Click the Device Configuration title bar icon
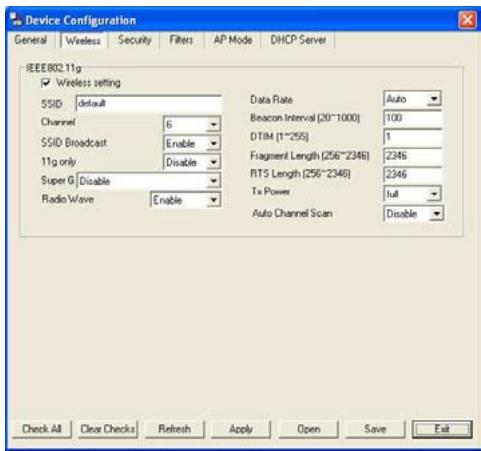The width and height of the screenshot is (481, 451). pyautogui.click(x=15, y=19)
